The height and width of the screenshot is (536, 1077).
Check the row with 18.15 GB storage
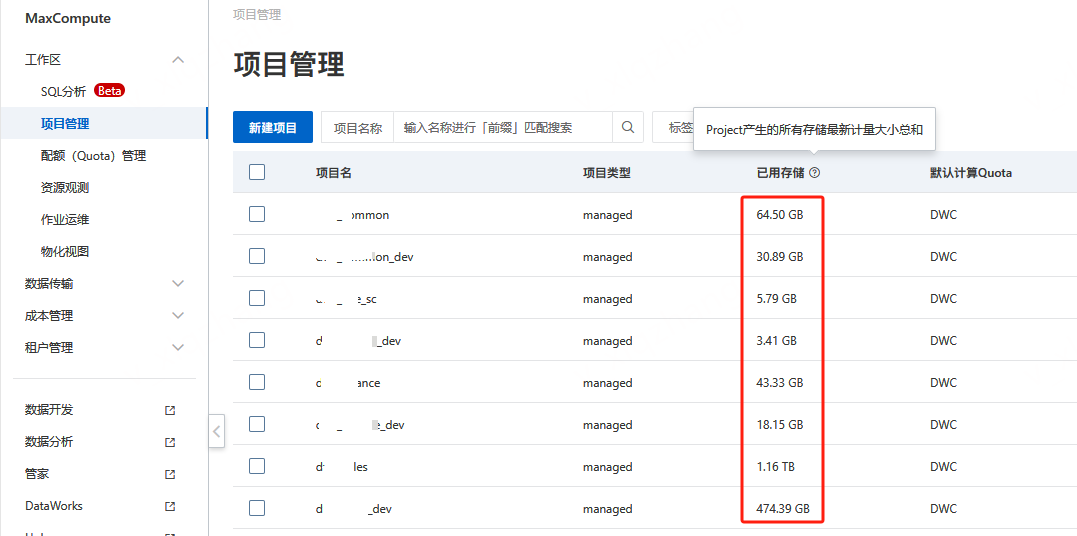point(257,425)
